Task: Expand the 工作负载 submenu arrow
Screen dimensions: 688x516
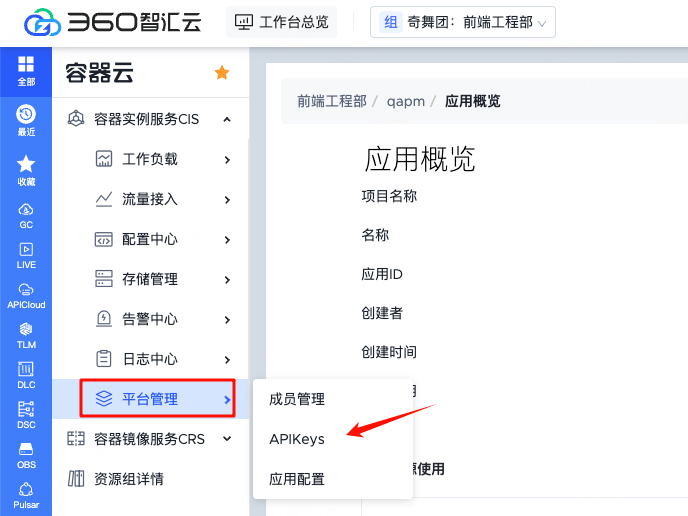Action: [227, 160]
